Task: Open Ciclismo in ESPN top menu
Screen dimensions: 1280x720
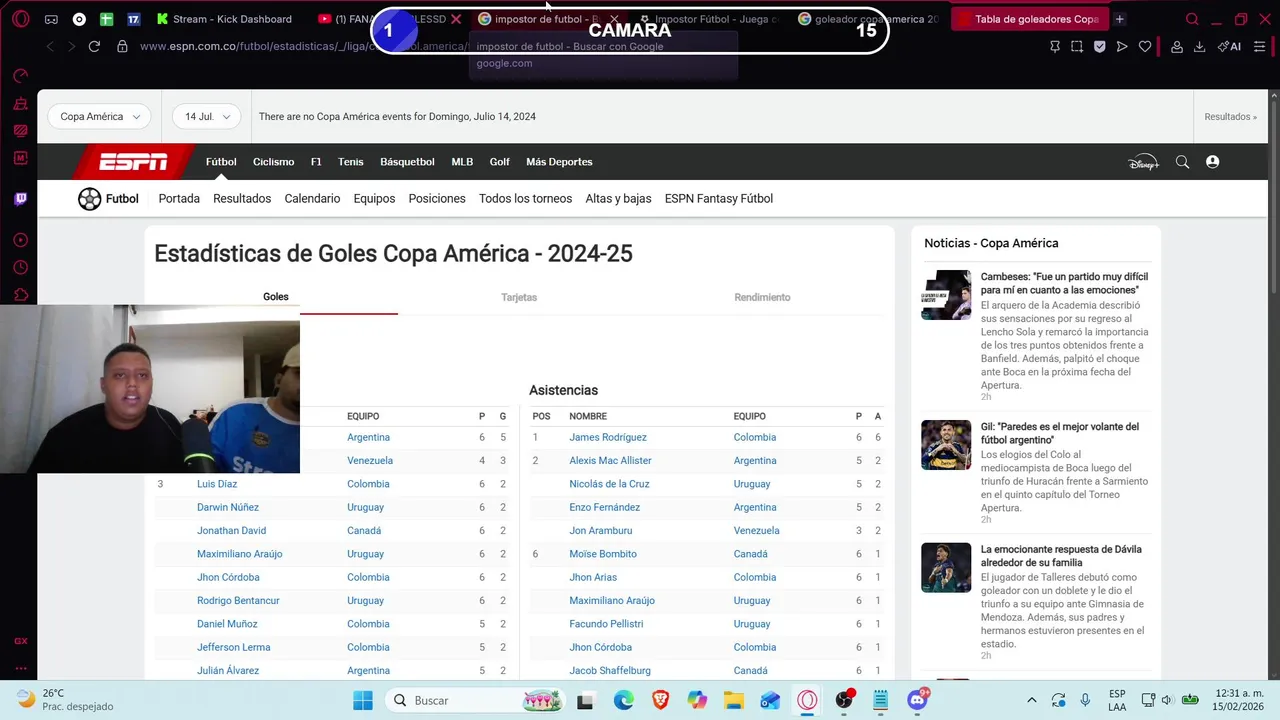Action: pos(273,162)
